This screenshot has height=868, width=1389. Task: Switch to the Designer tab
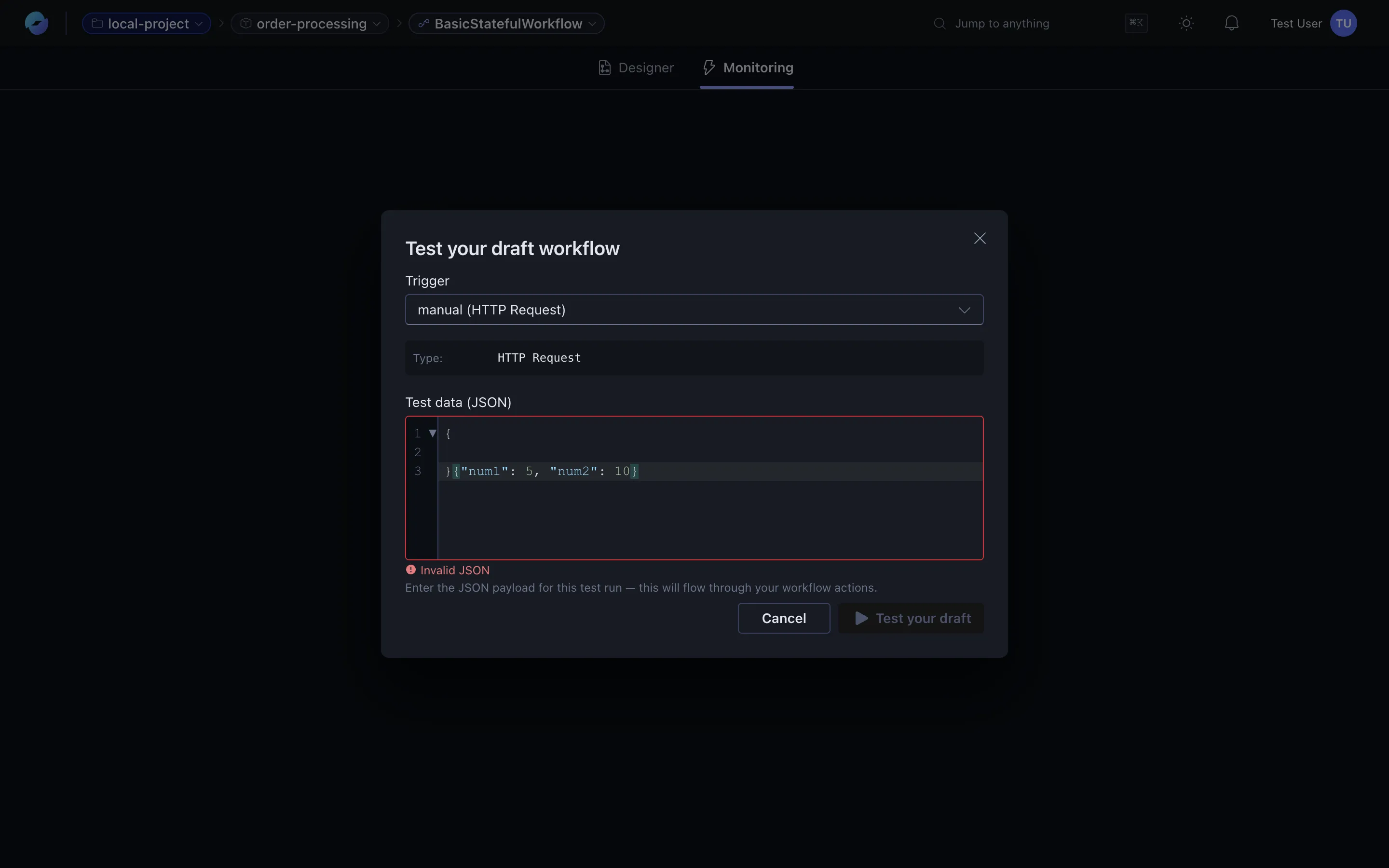pyautogui.click(x=636, y=68)
